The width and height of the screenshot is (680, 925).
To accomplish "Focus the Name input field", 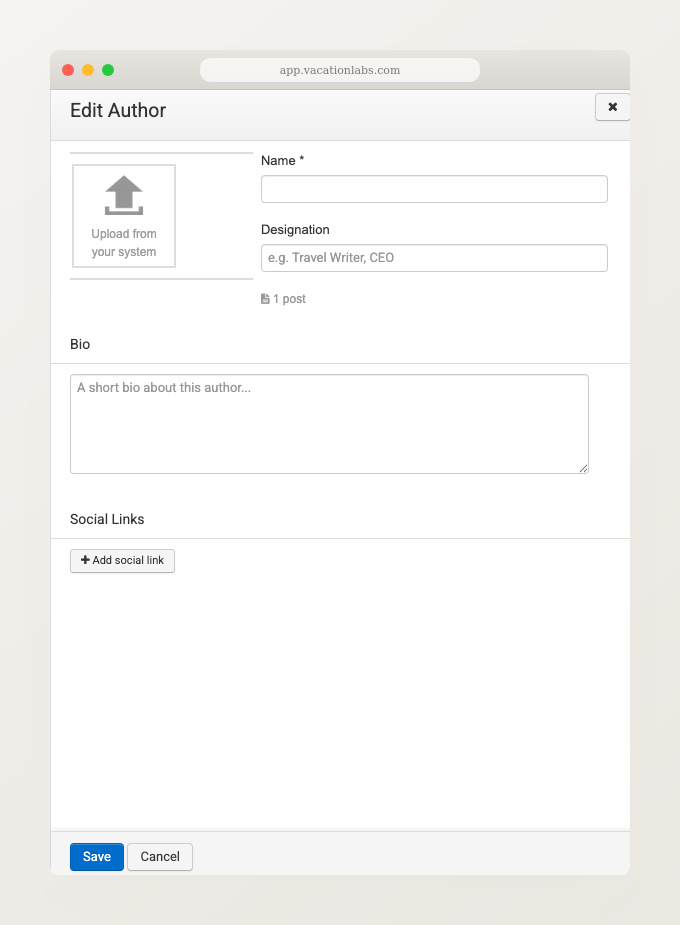I will 434,188.
